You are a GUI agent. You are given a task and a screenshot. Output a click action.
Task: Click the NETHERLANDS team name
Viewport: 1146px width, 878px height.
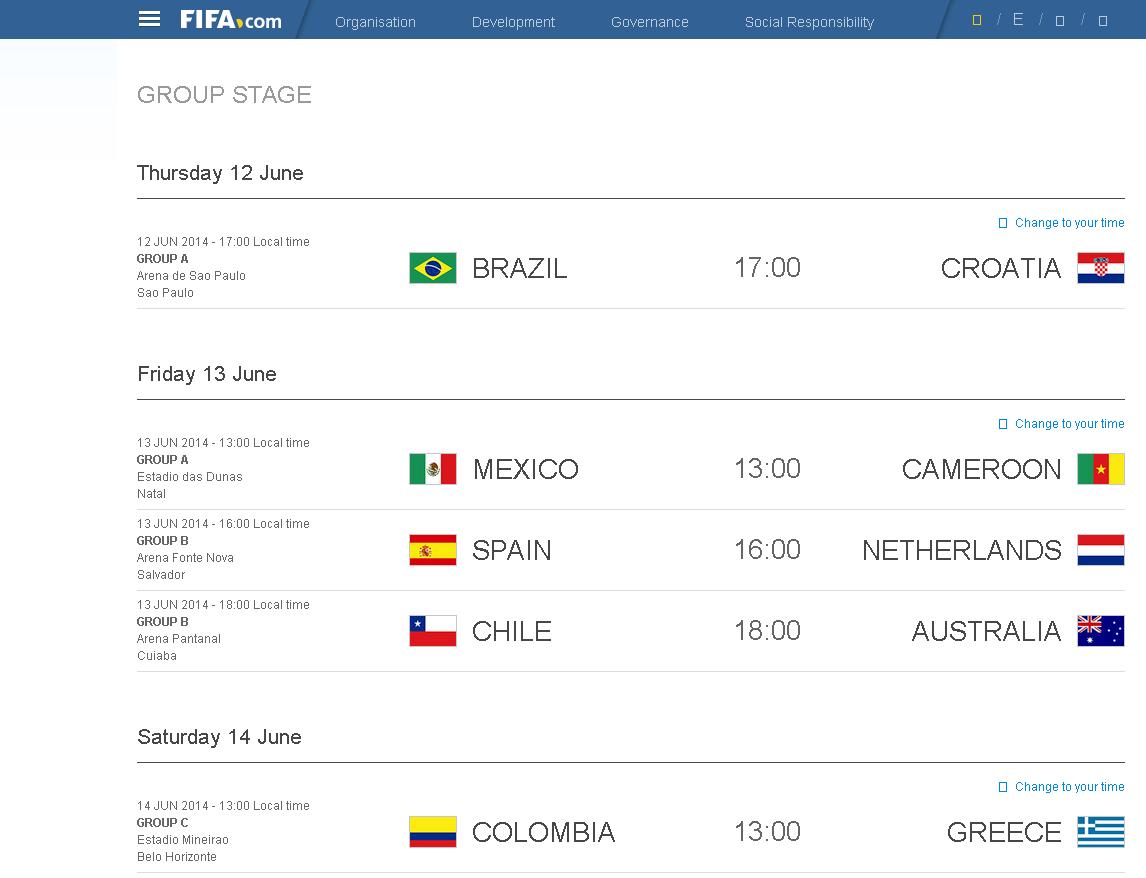961,550
